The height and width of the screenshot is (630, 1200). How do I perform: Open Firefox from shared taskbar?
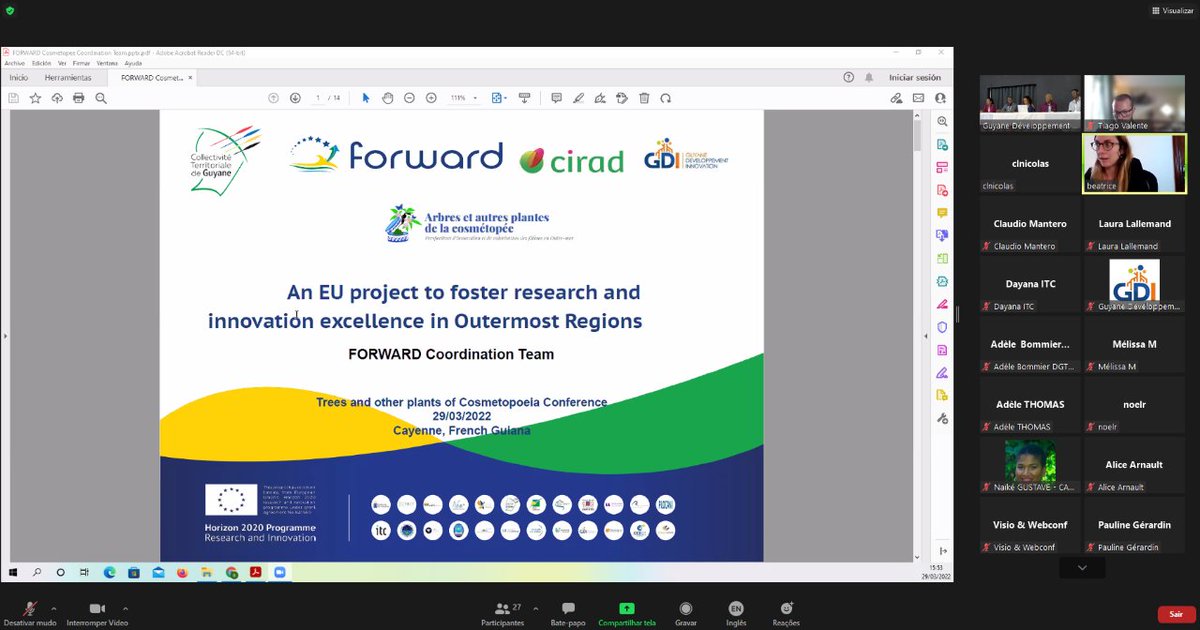coord(182,572)
